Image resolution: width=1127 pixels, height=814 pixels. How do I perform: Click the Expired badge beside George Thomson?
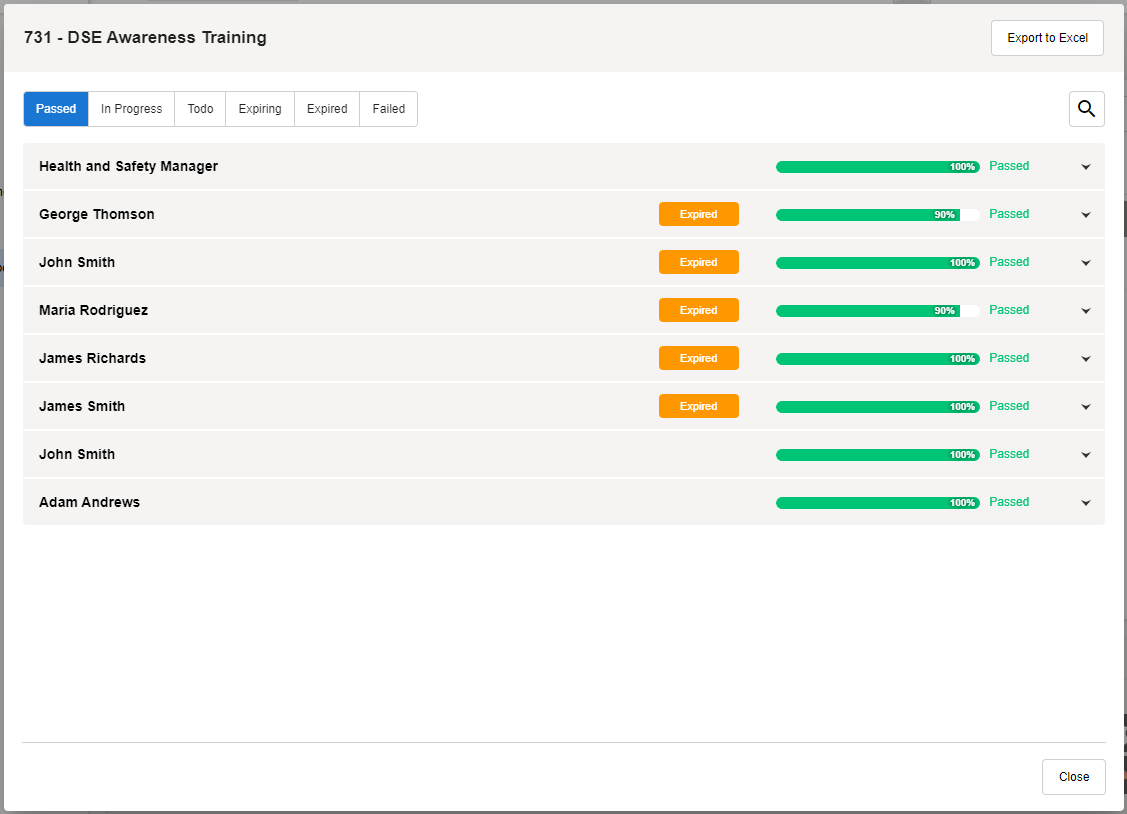[698, 214]
